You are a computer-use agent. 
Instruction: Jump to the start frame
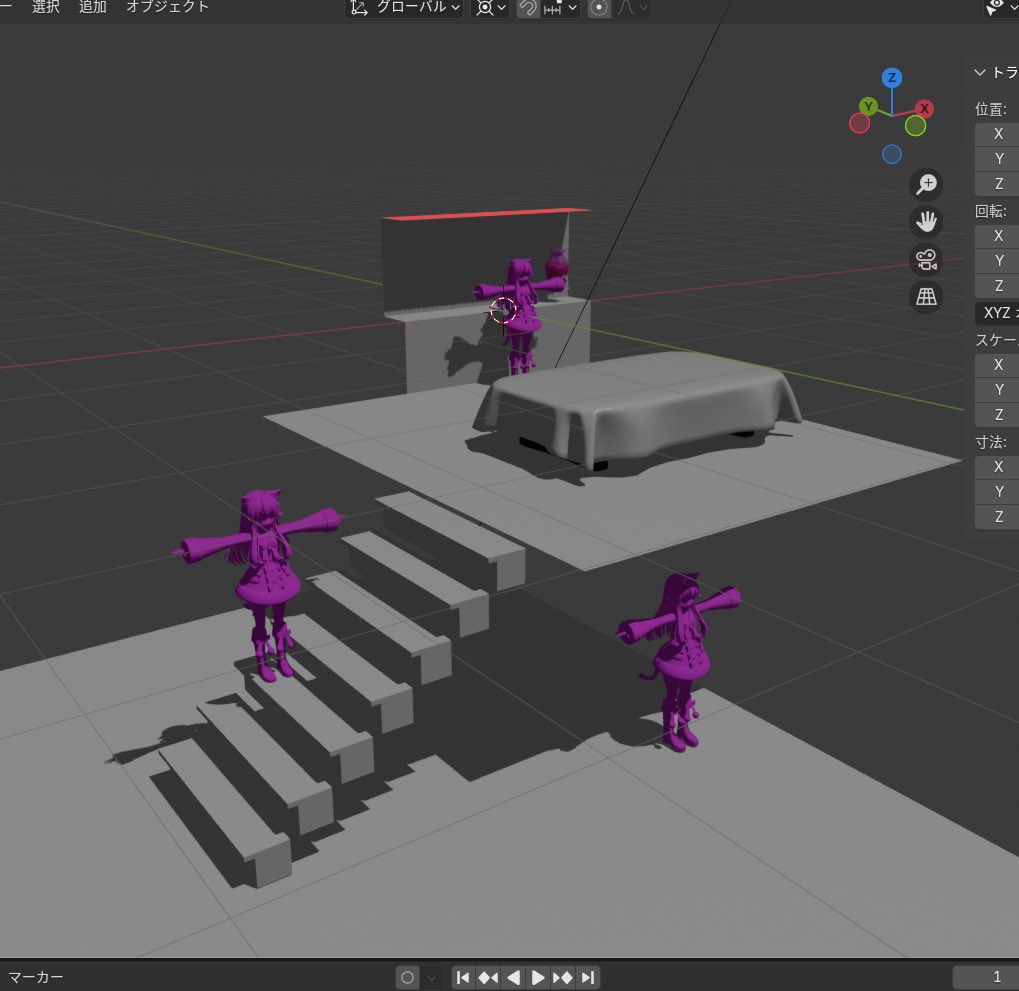pyautogui.click(x=463, y=977)
